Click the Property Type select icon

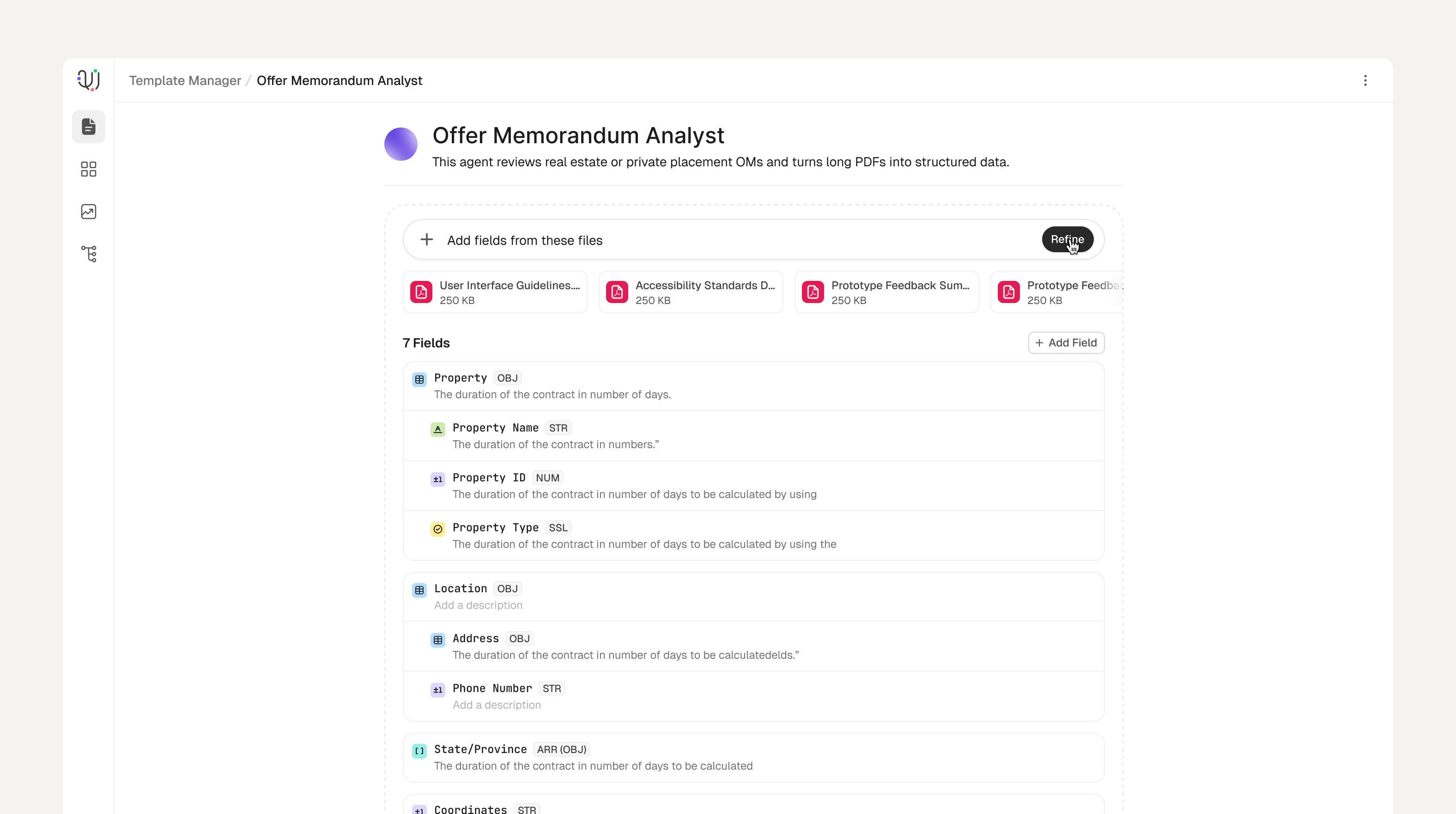[437, 529]
